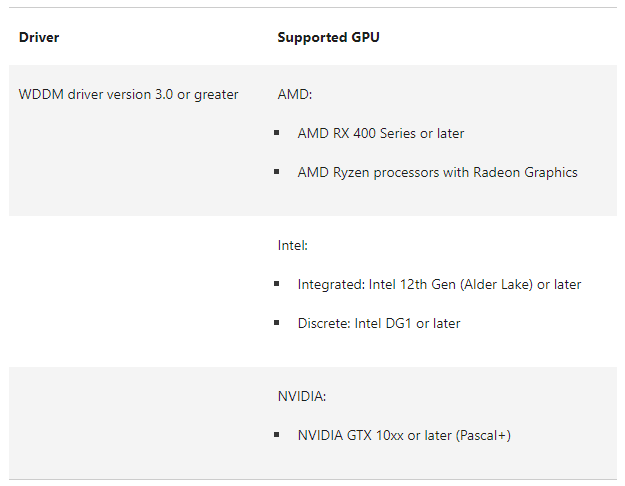Click the bullet before NVIDIA GTX 10xx

pyautogui.click(x=276, y=434)
